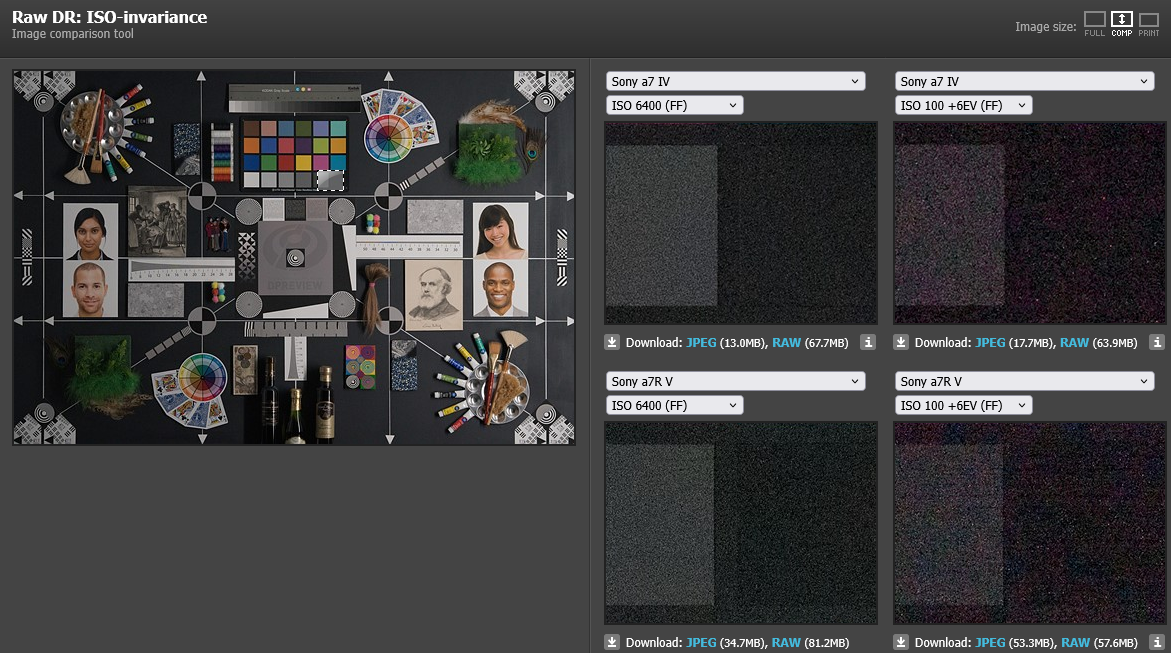Download the 81.2MB RAW file link

(x=786, y=643)
